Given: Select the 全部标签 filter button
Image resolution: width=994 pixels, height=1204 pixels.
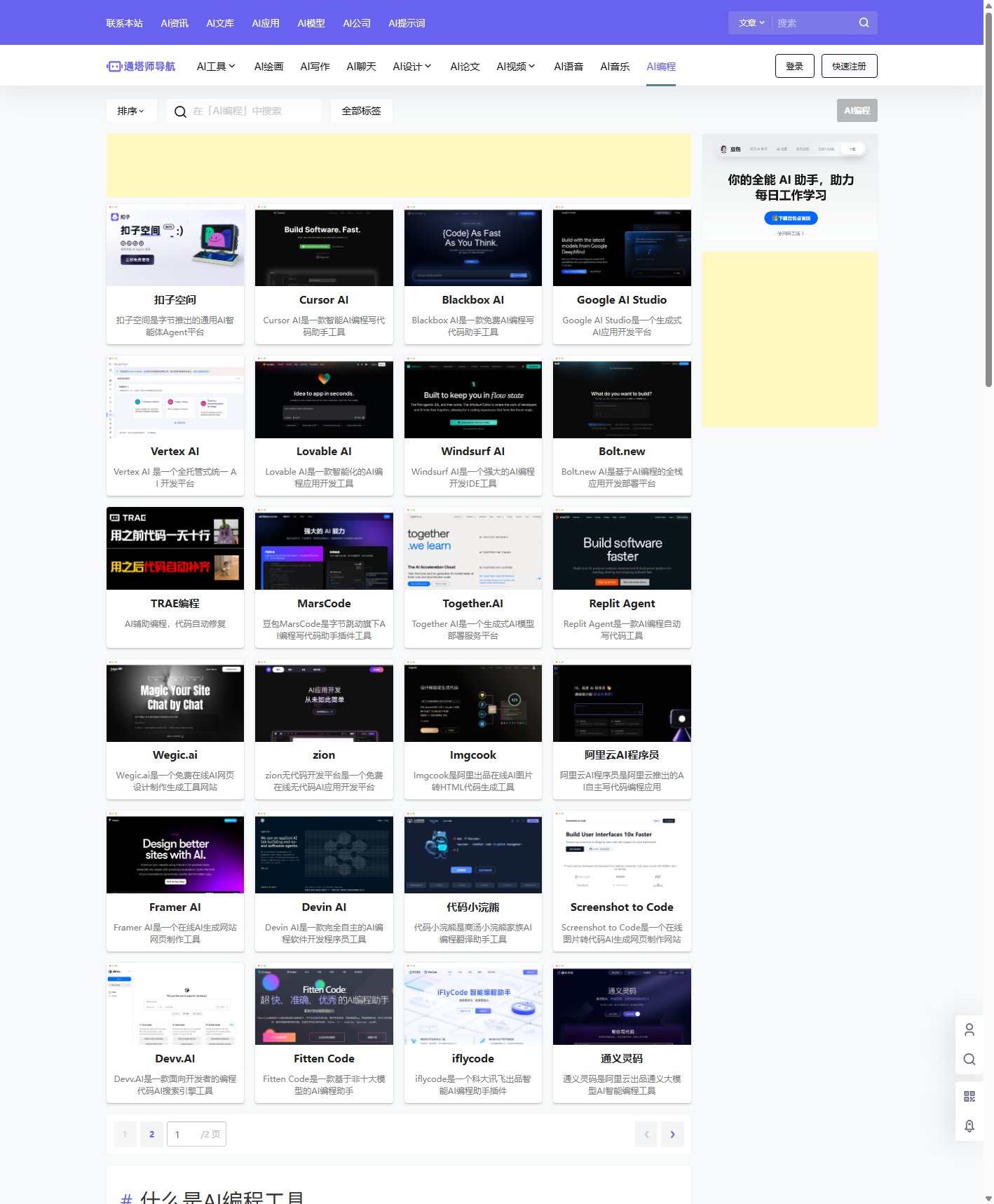Looking at the screenshot, I should coord(361,111).
